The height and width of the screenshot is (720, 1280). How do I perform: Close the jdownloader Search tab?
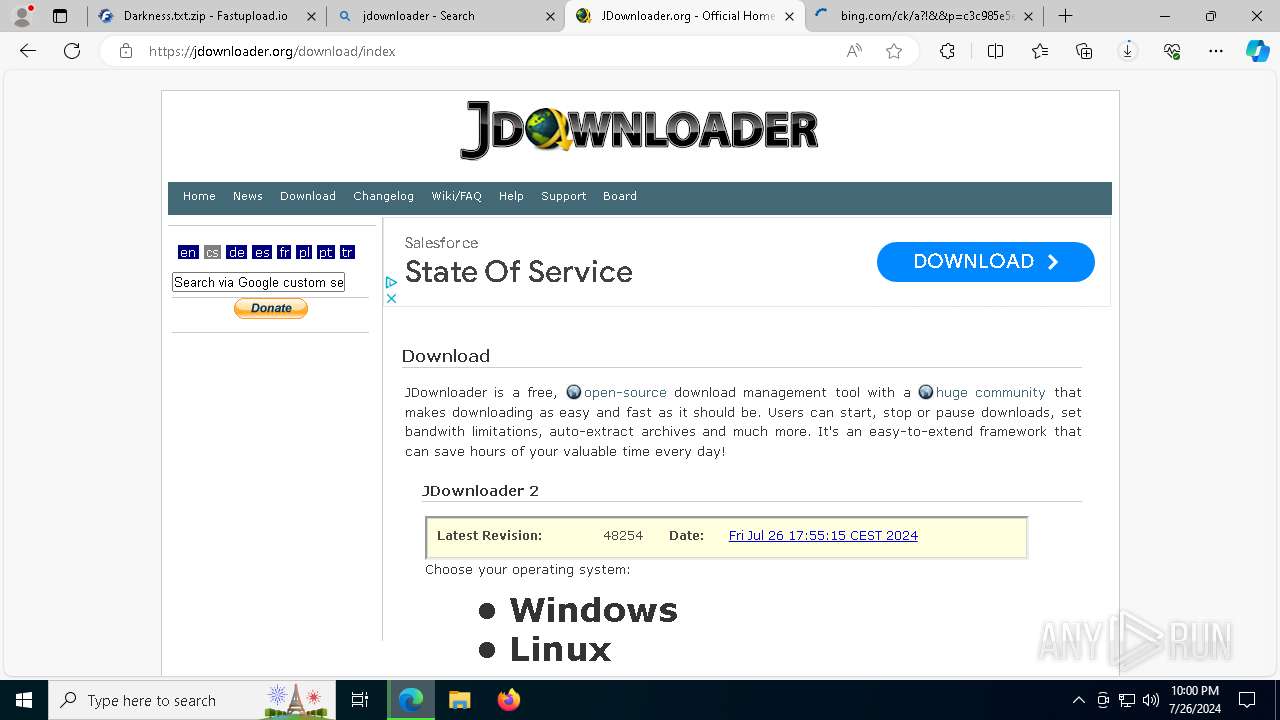[551, 16]
